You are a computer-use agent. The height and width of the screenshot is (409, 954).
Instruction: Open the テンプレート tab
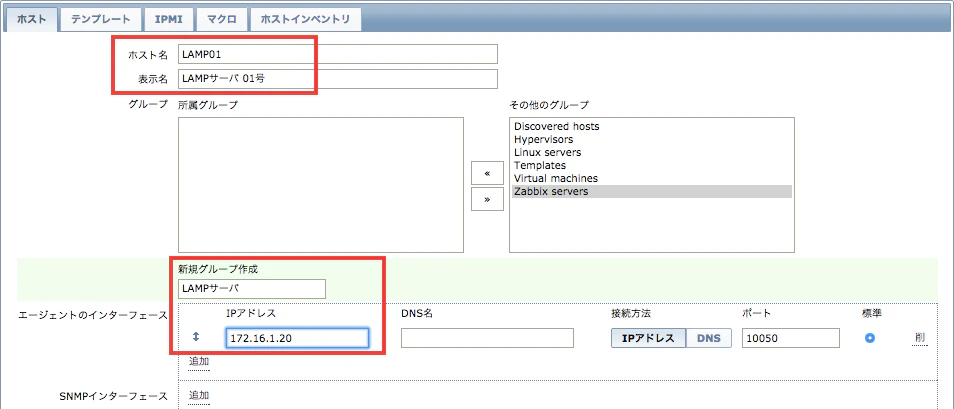100,19
